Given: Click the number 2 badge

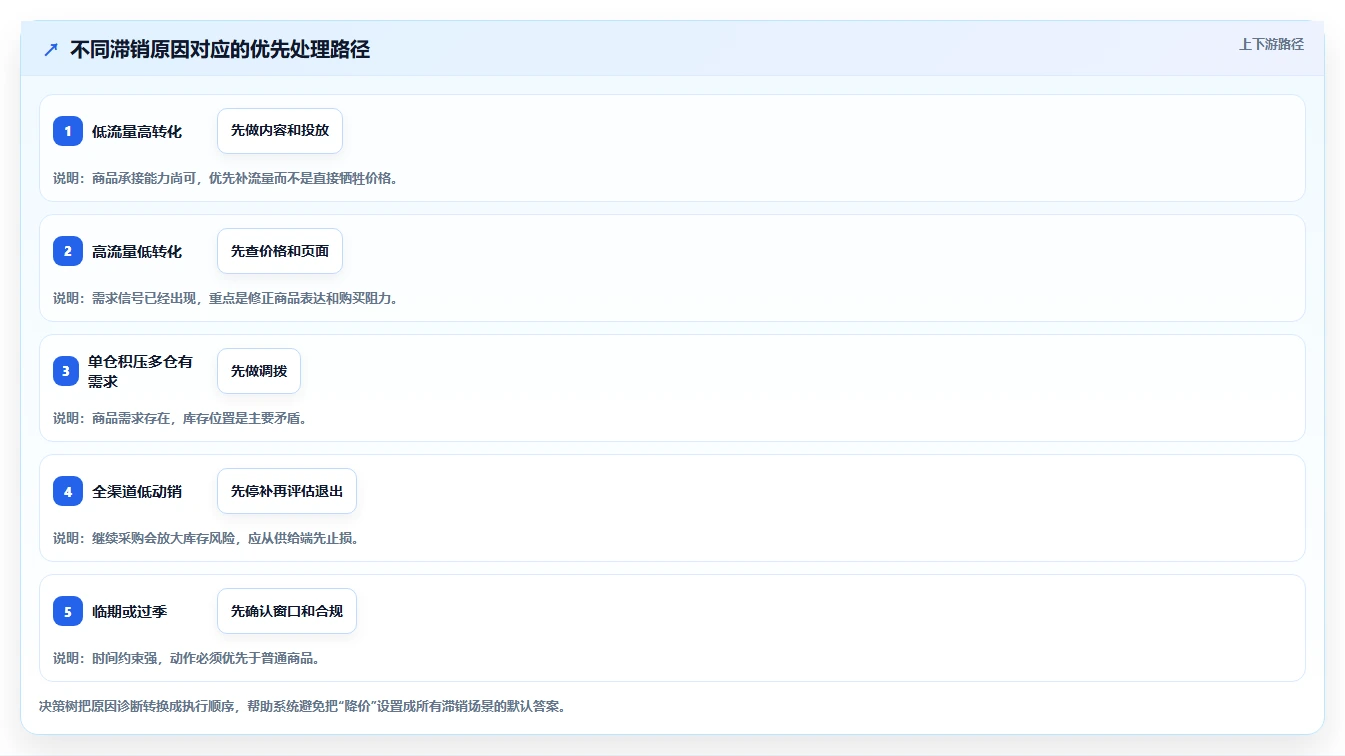Looking at the screenshot, I should [x=68, y=251].
